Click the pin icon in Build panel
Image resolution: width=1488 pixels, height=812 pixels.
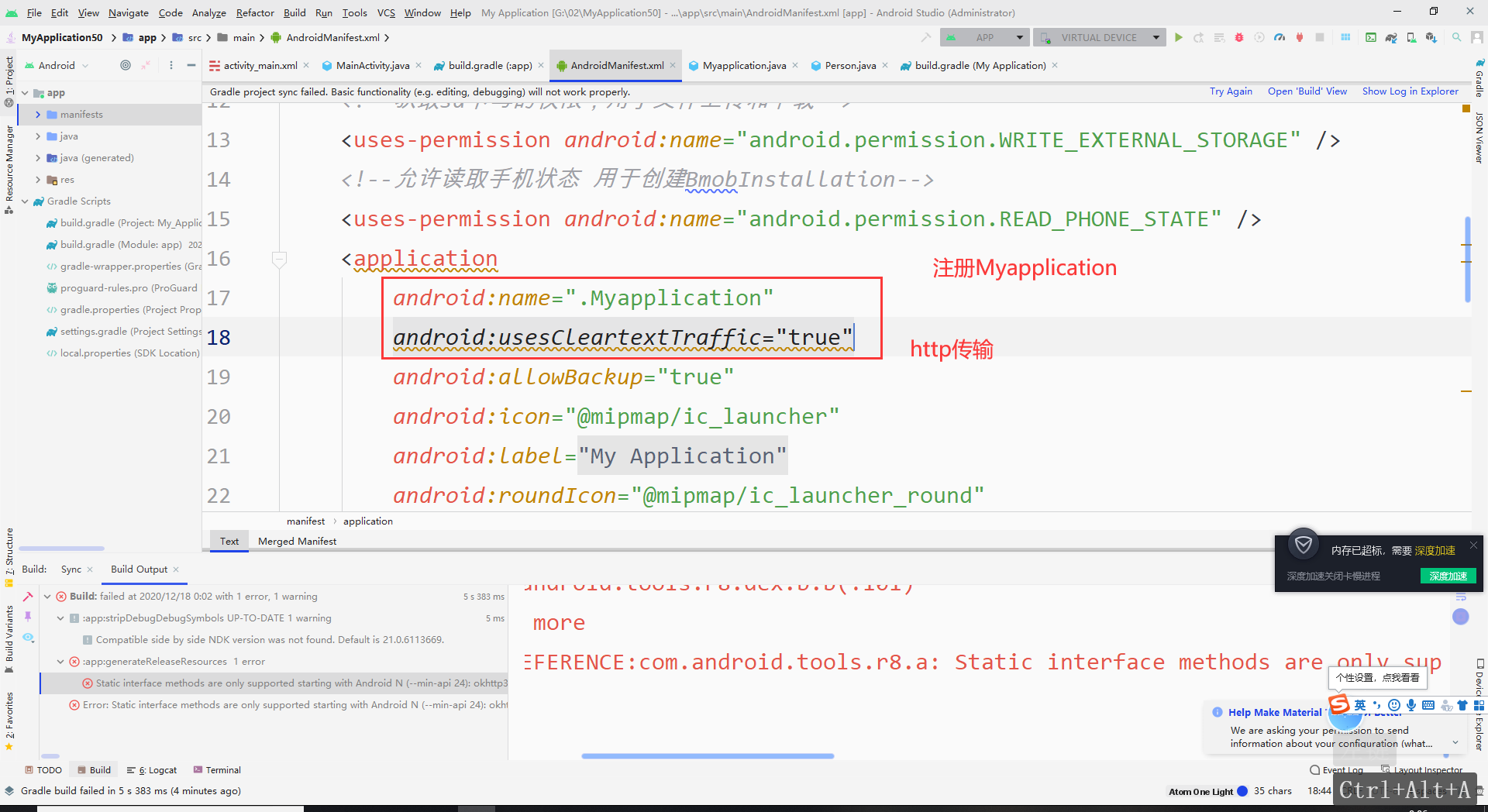(28, 617)
